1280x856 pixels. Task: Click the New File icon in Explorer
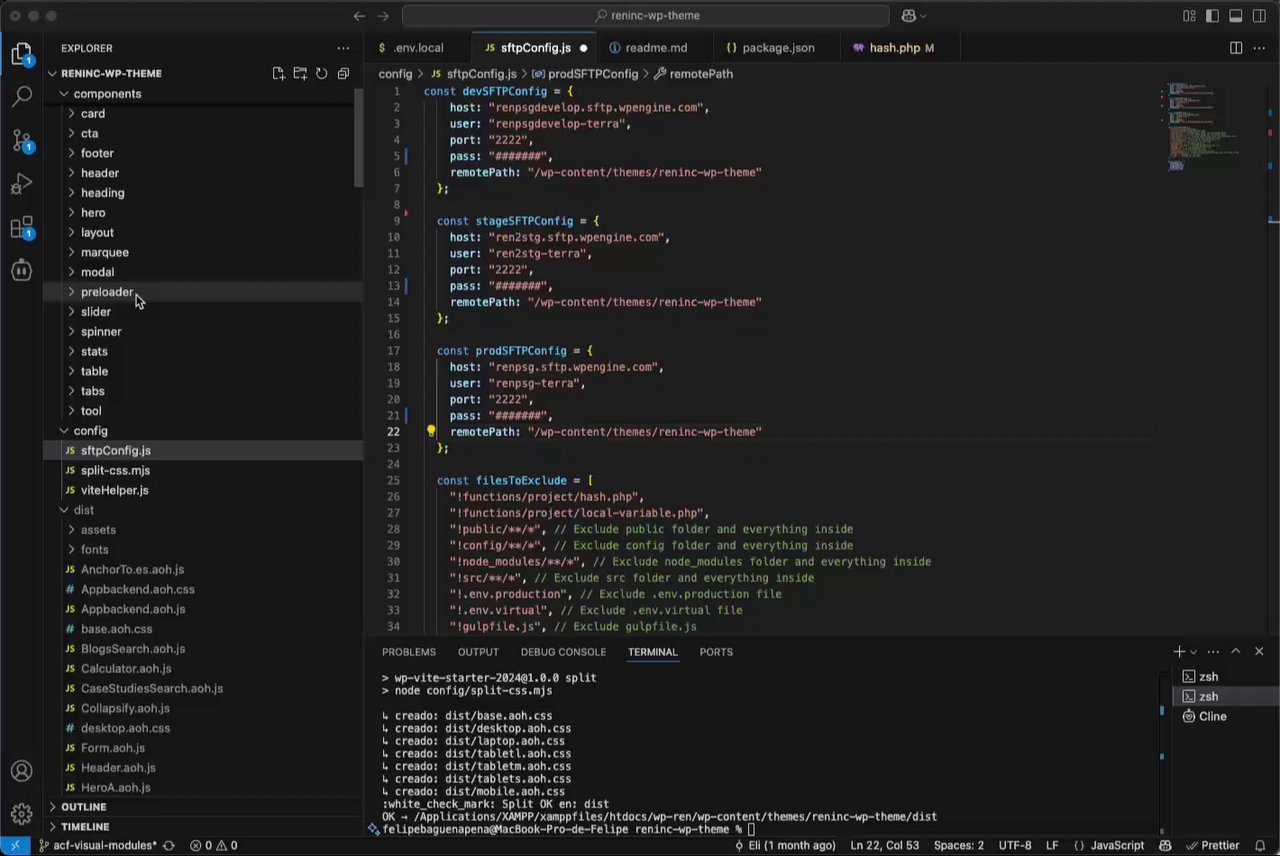[279, 73]
